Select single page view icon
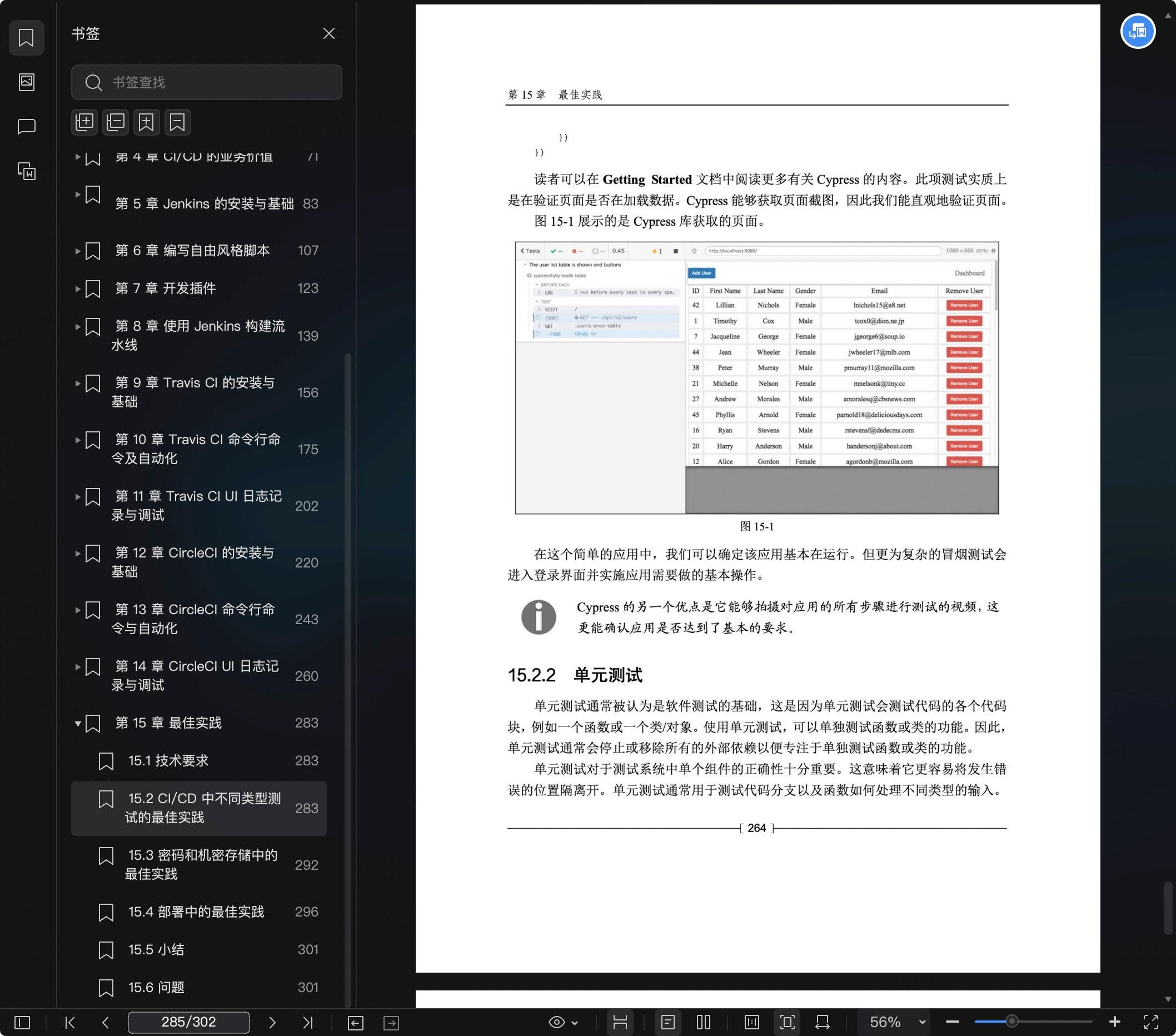This screenshot has height=1036, width=1176. click(x=667, y=1022)
